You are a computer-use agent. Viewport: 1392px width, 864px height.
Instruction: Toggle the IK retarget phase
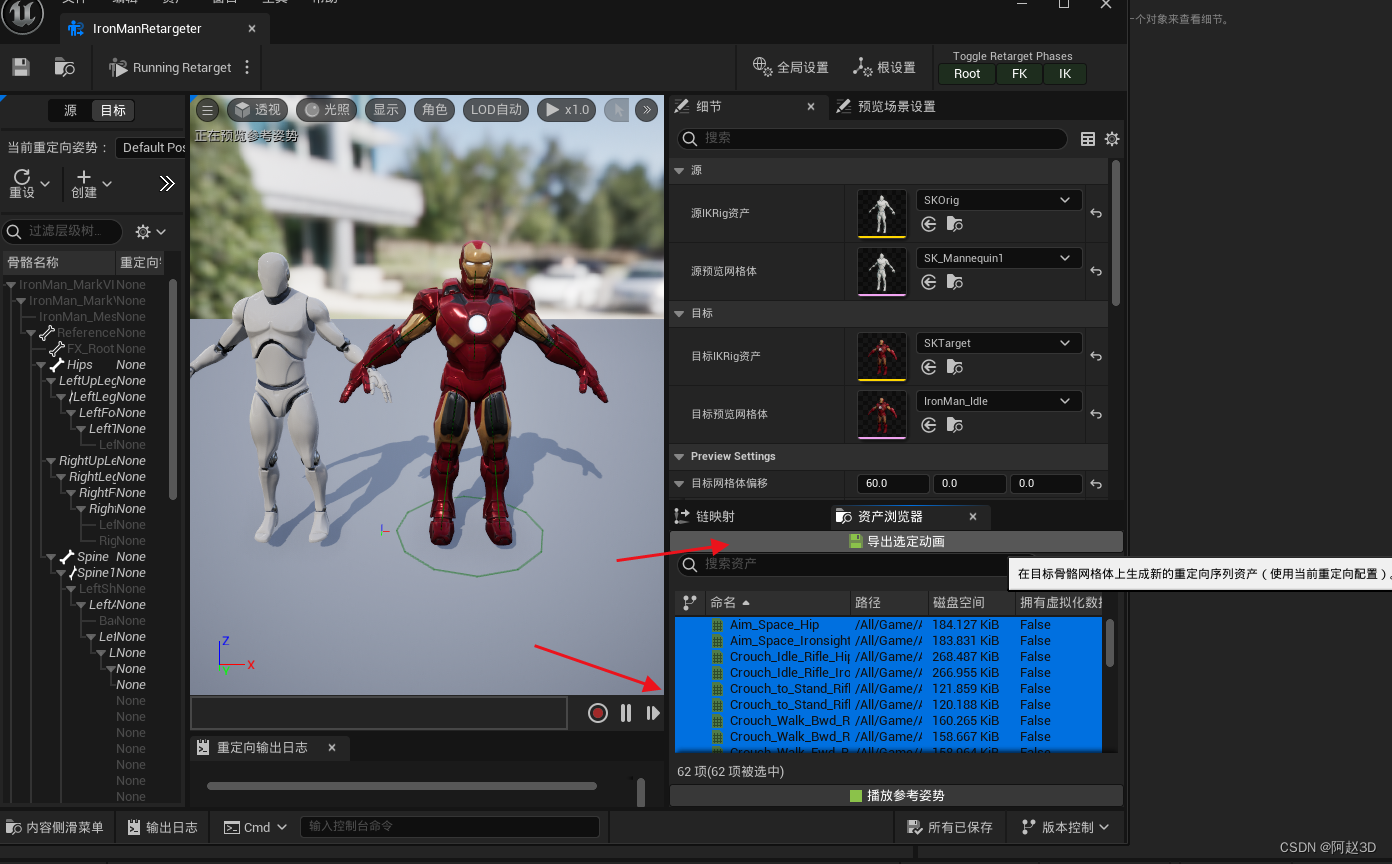click(x=1065, y=74)
